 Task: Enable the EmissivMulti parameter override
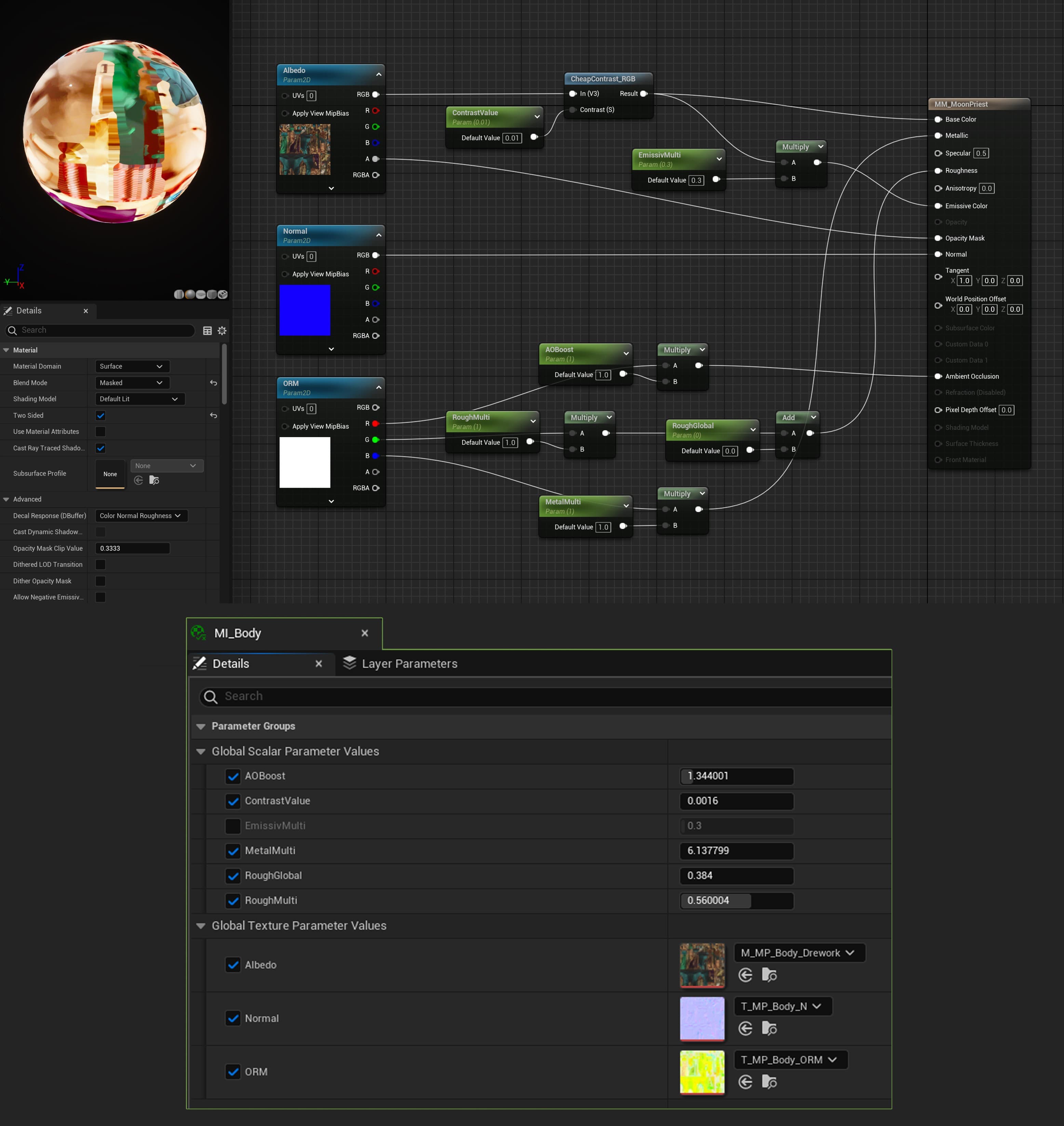233,826
